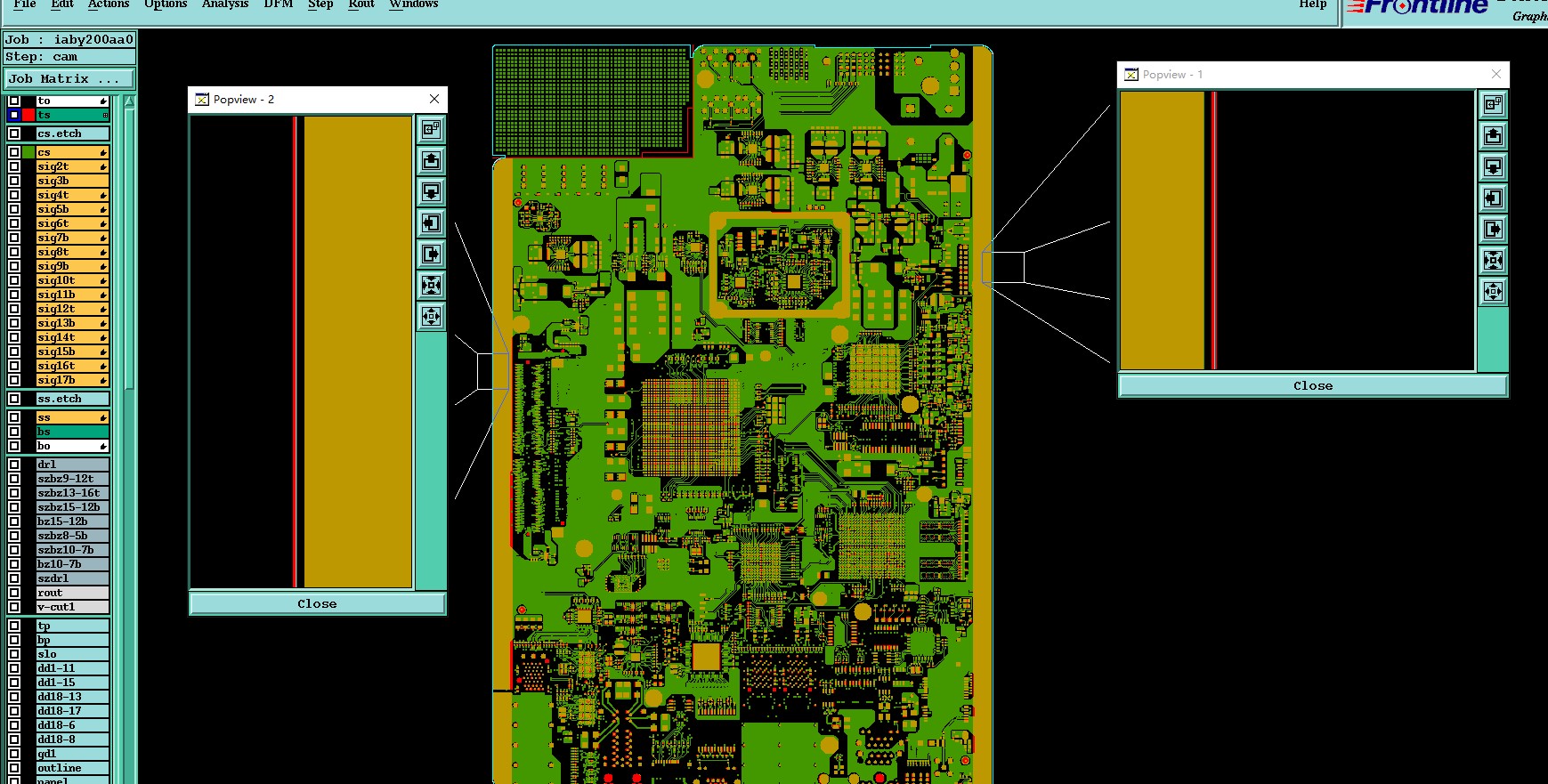Screen dimensions: 1548x784
Task: Zoom out with diverging arrows in Popview 1
Action: [1493, 291]
